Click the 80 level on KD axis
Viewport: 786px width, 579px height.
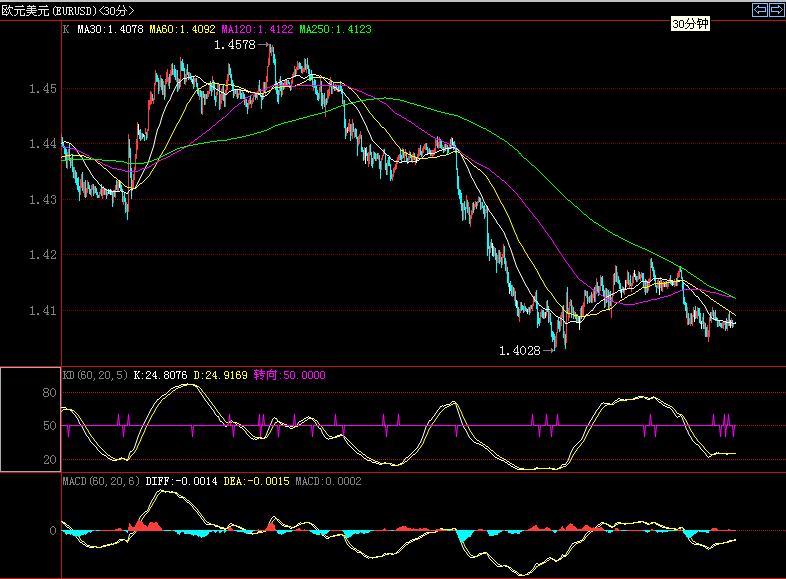click(48, 394)
